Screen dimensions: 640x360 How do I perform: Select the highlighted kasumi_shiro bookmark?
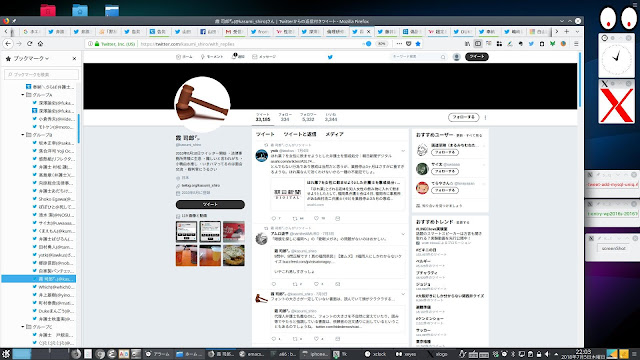point(38,279)
